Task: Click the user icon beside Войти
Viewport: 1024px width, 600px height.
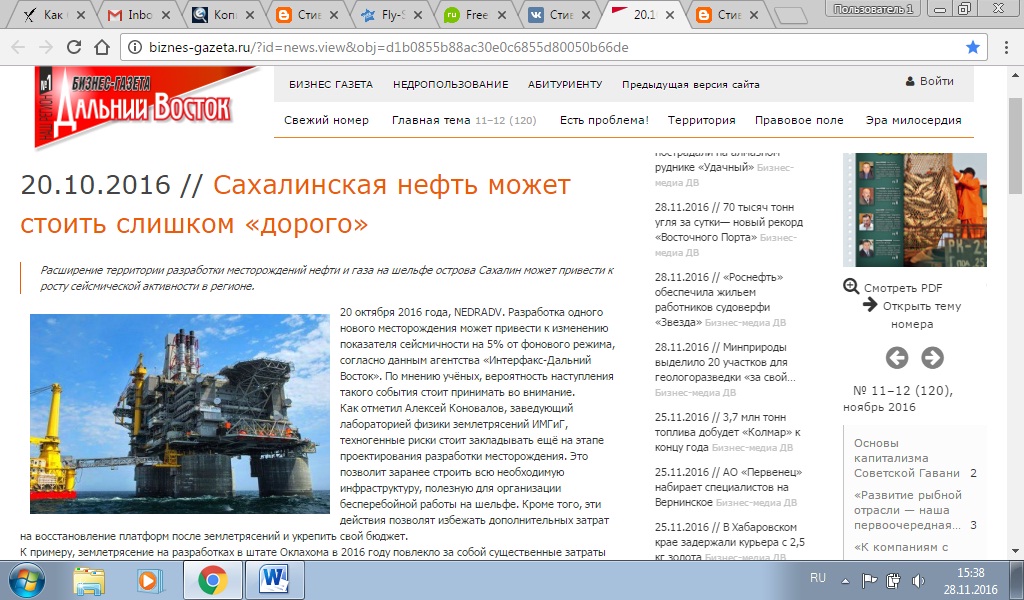Action: point(910,82)
